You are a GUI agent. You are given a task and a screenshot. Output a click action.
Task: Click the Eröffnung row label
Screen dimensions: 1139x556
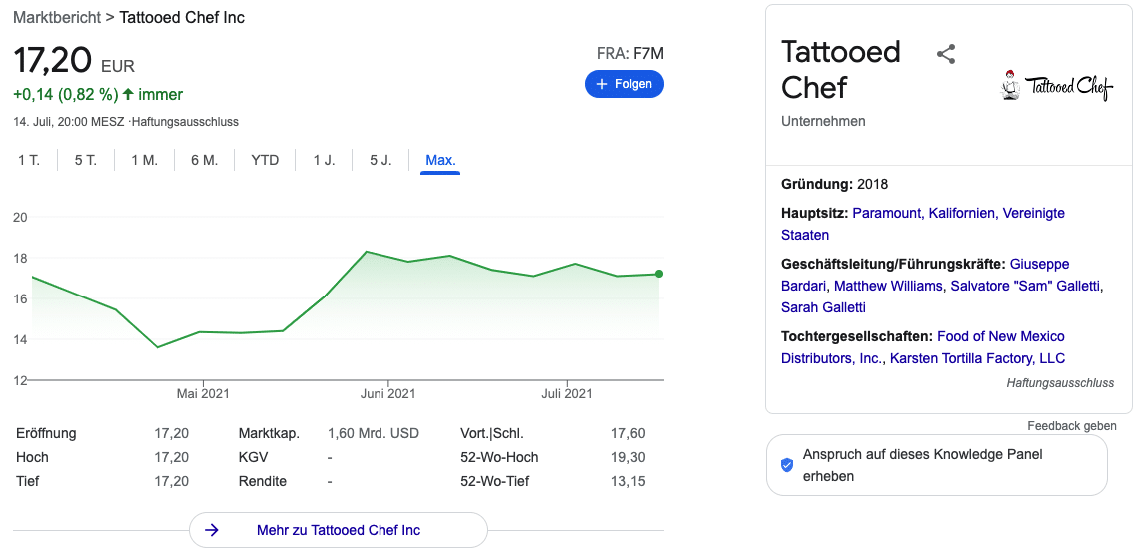tap(46, 434)
